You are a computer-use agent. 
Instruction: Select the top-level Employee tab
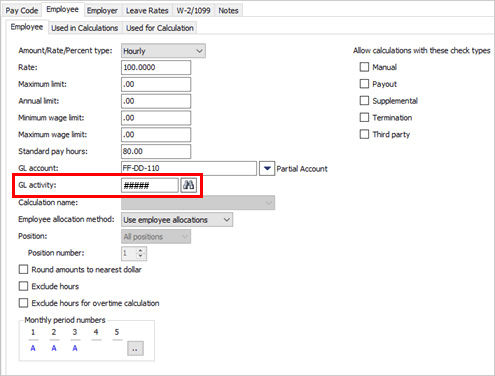tap(62, 10)
